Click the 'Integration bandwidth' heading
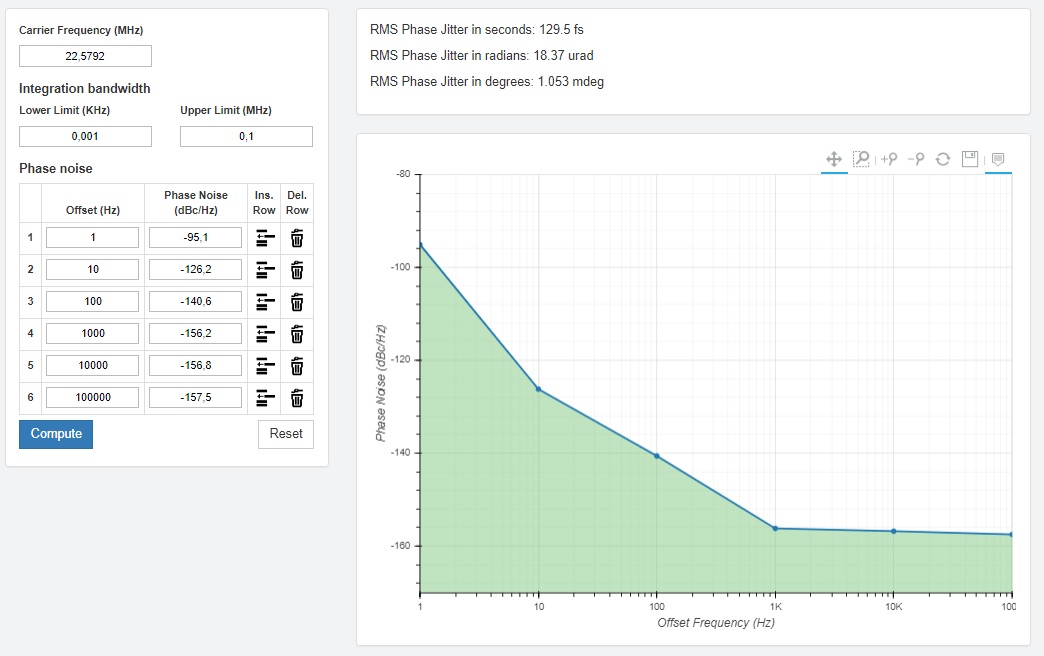Viewport: 1044px width, 656px height. tap(85, 89)
